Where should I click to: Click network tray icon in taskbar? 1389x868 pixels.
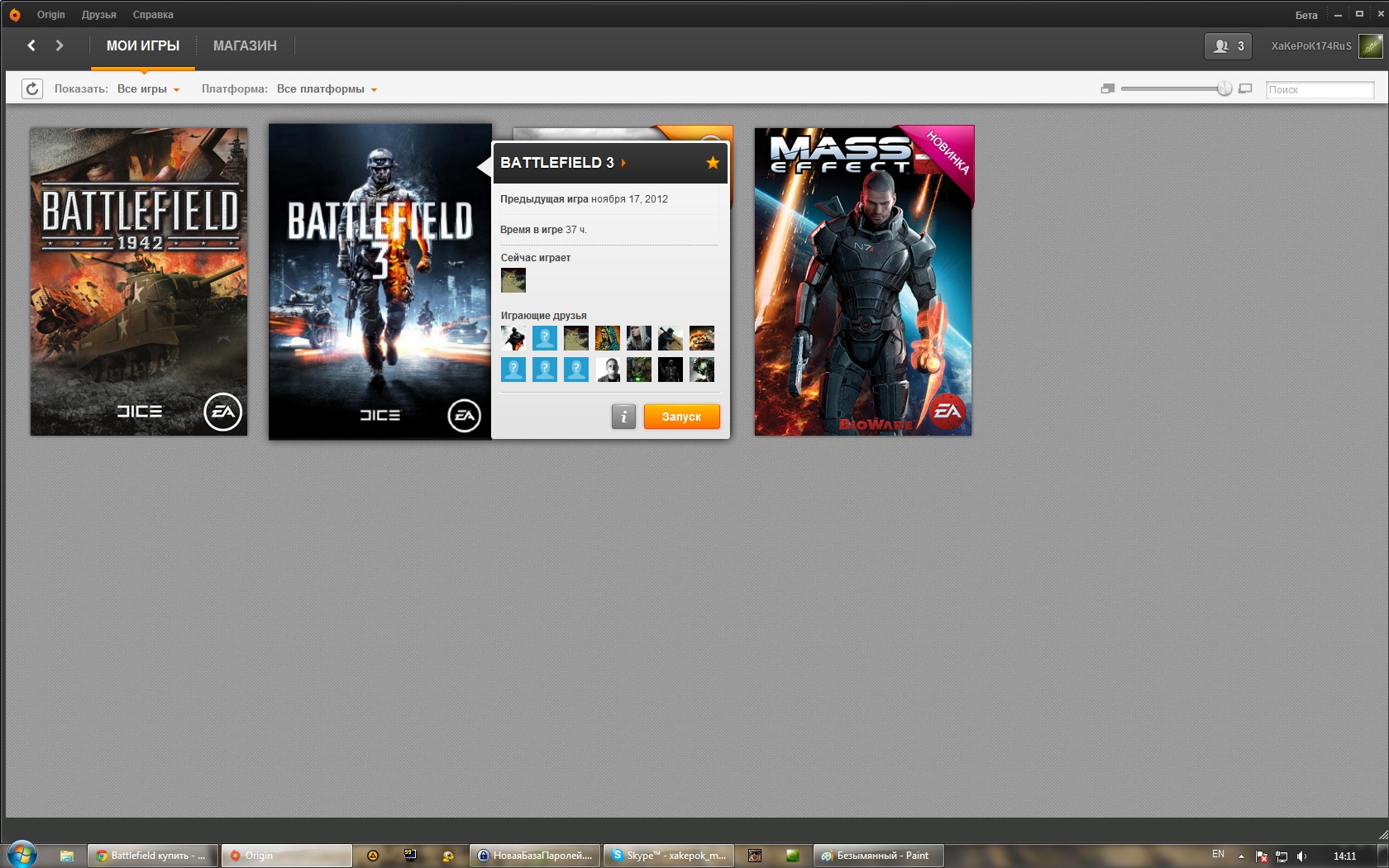pyautogui.click(x=1282, y=856)
